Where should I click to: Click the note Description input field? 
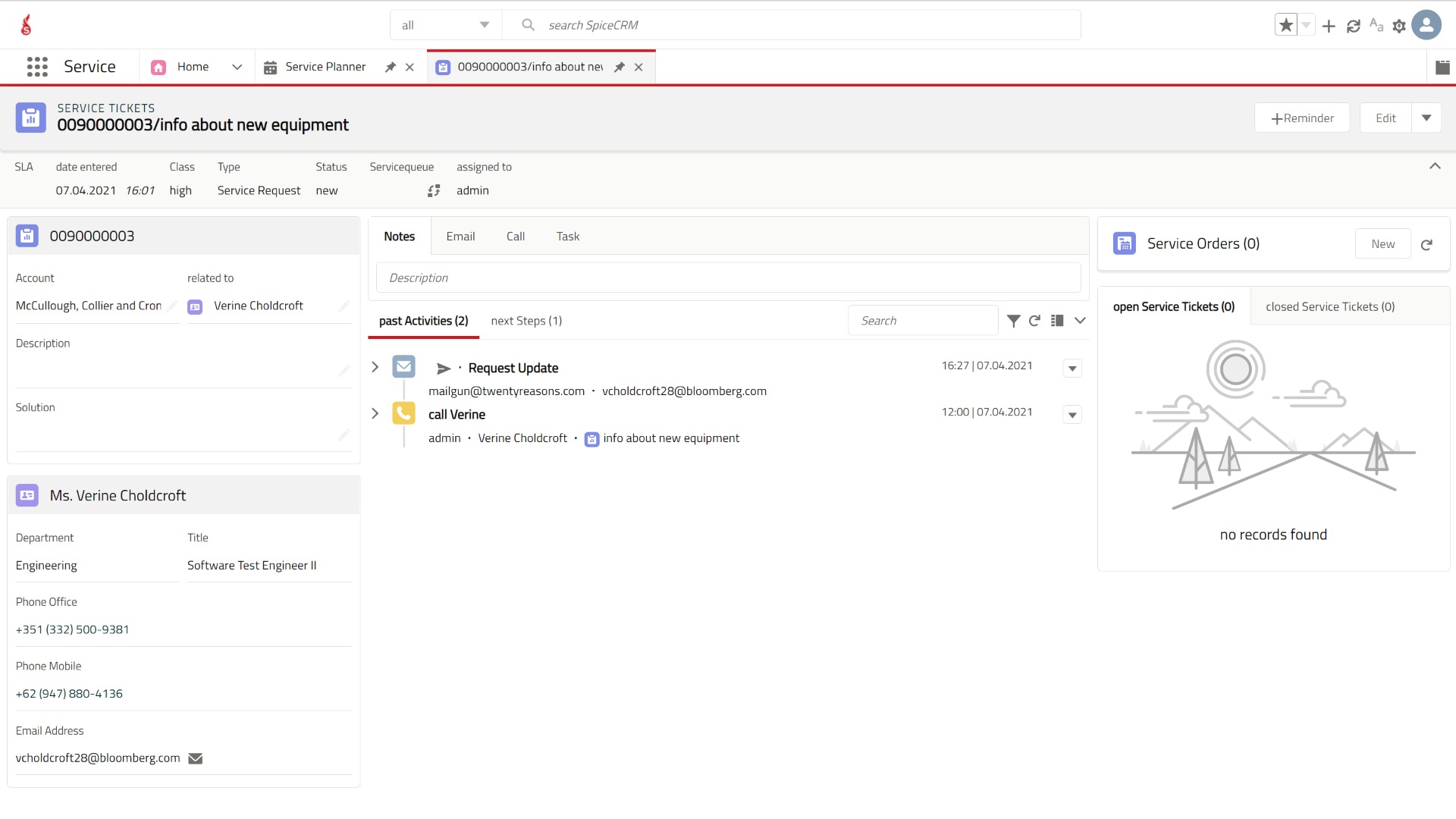pyautogui.click(x=728, y=278)
